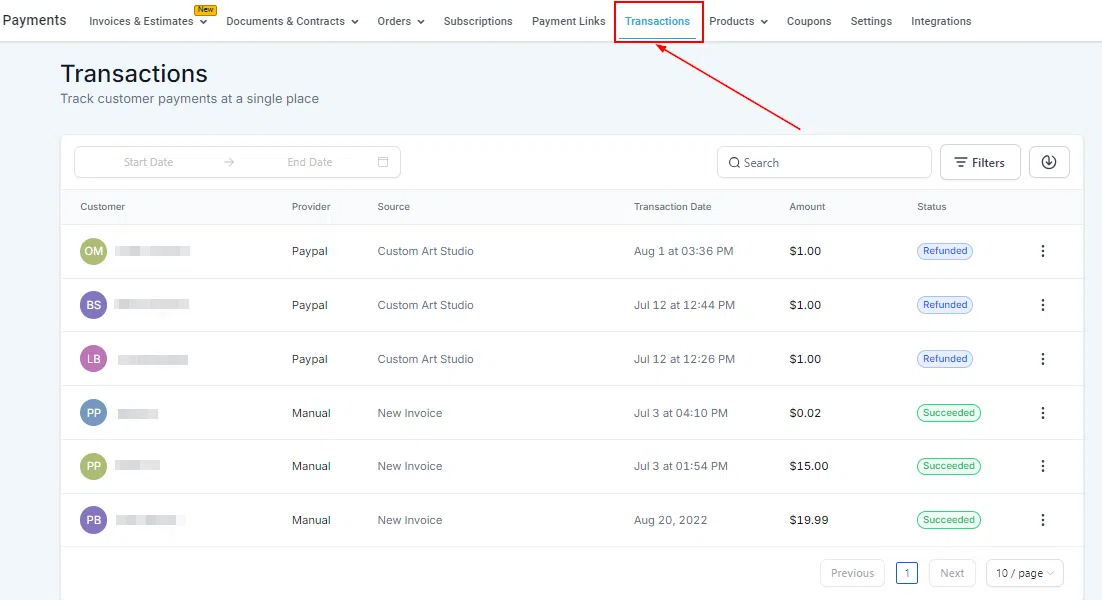Open the Filters button

click(980, 162)
